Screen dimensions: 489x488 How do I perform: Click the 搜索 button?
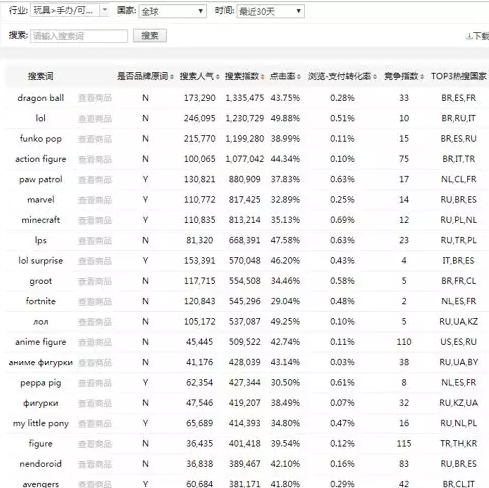[x=150, y=35]
